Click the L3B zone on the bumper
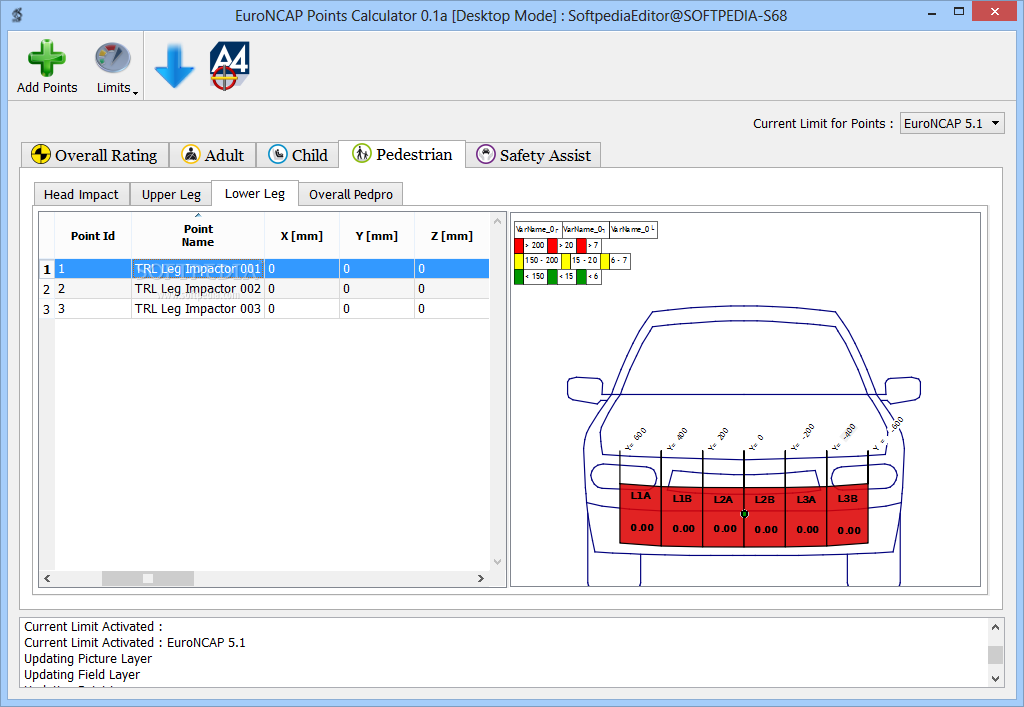The image size is (1024, 707). click(x=848, y=515)
